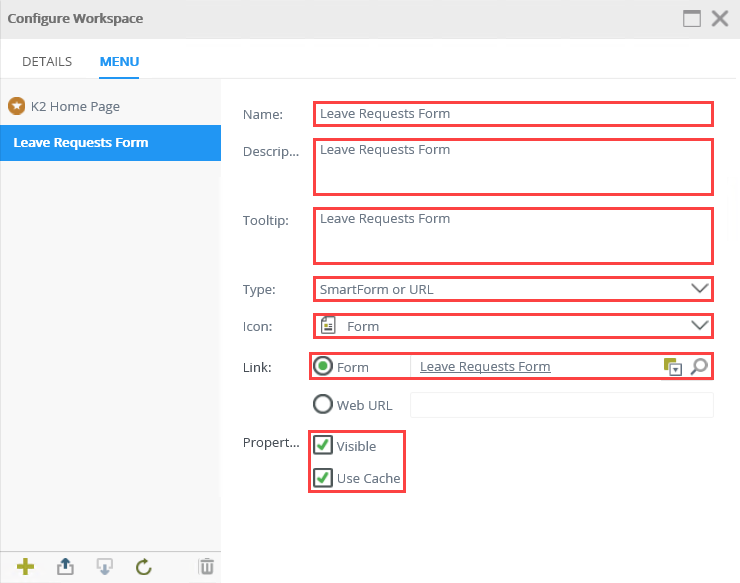Select the MENU tab
Screen dimensions: 740x583
coord(119,61)
